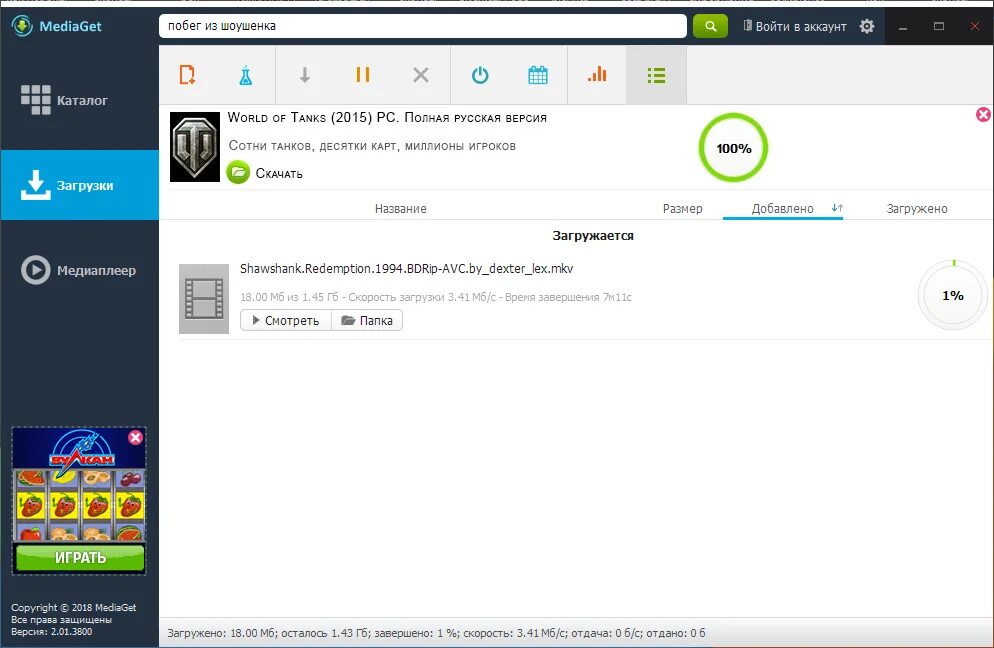This screenshot has height=648, width=994.
Task: Open the torrent creation lab icon
Action: 245,75
